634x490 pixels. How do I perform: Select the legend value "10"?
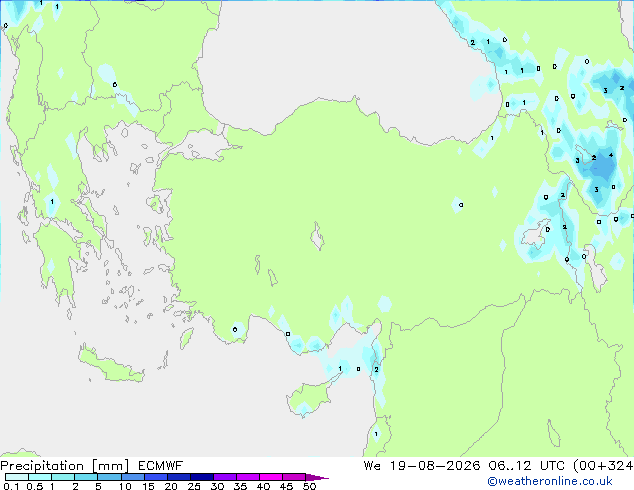pos(125,486)
